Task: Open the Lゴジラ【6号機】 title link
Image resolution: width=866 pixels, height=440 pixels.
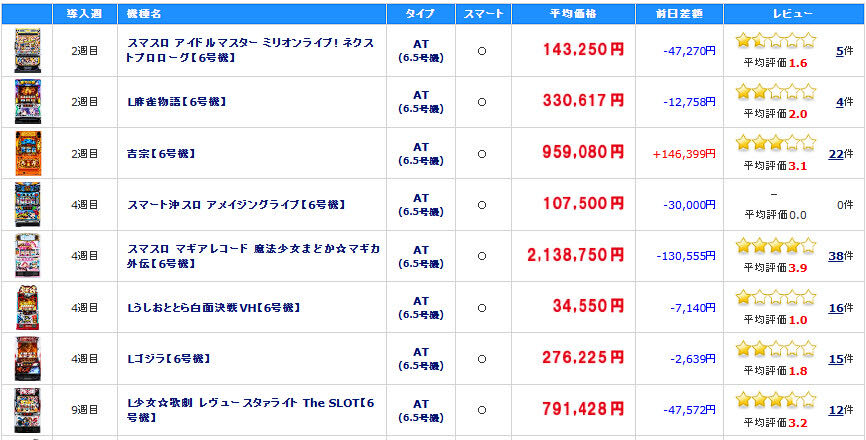Action: 168,359
